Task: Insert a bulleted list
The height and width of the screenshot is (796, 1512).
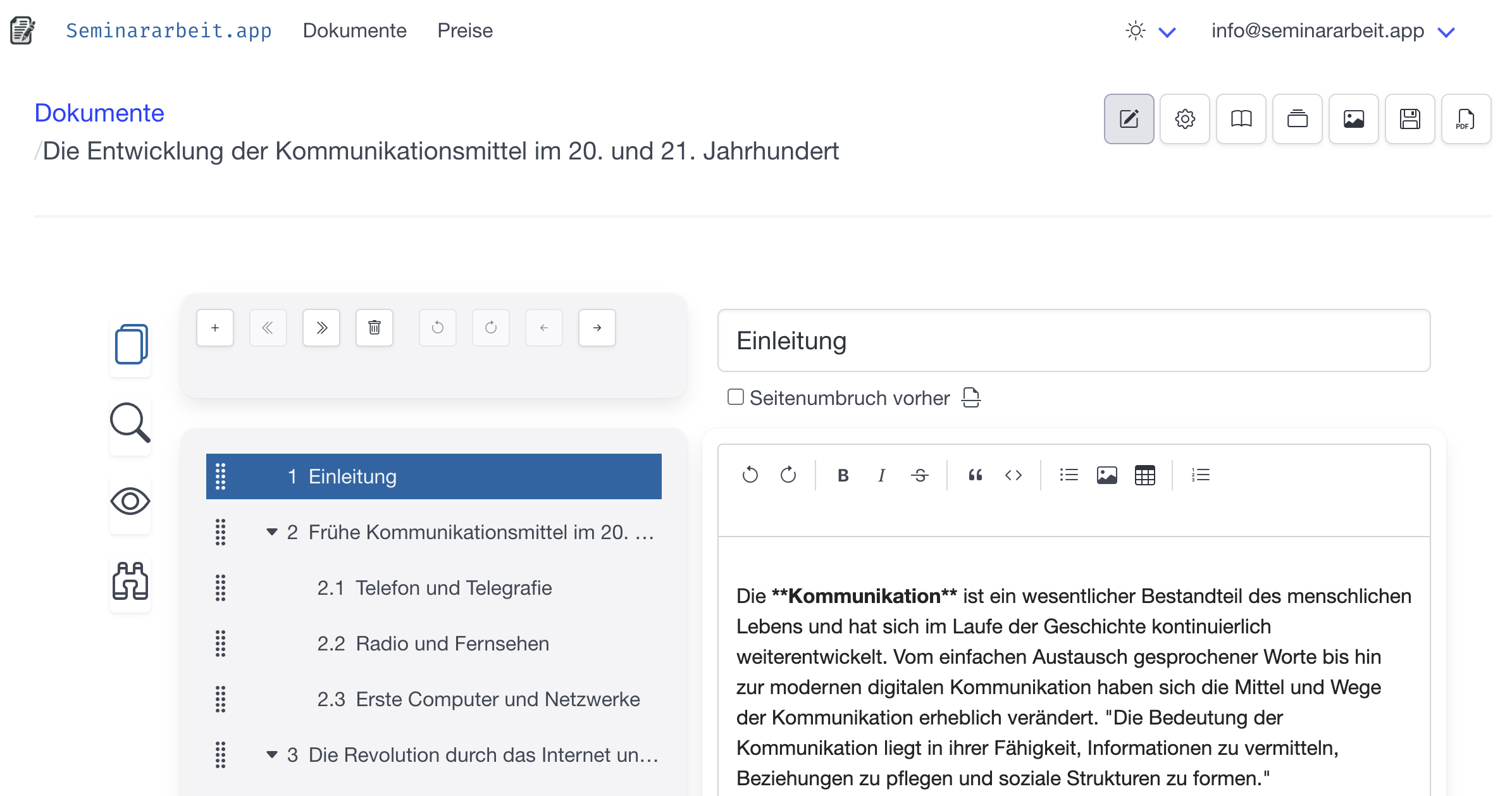Action: click(x=1069, y=475)
